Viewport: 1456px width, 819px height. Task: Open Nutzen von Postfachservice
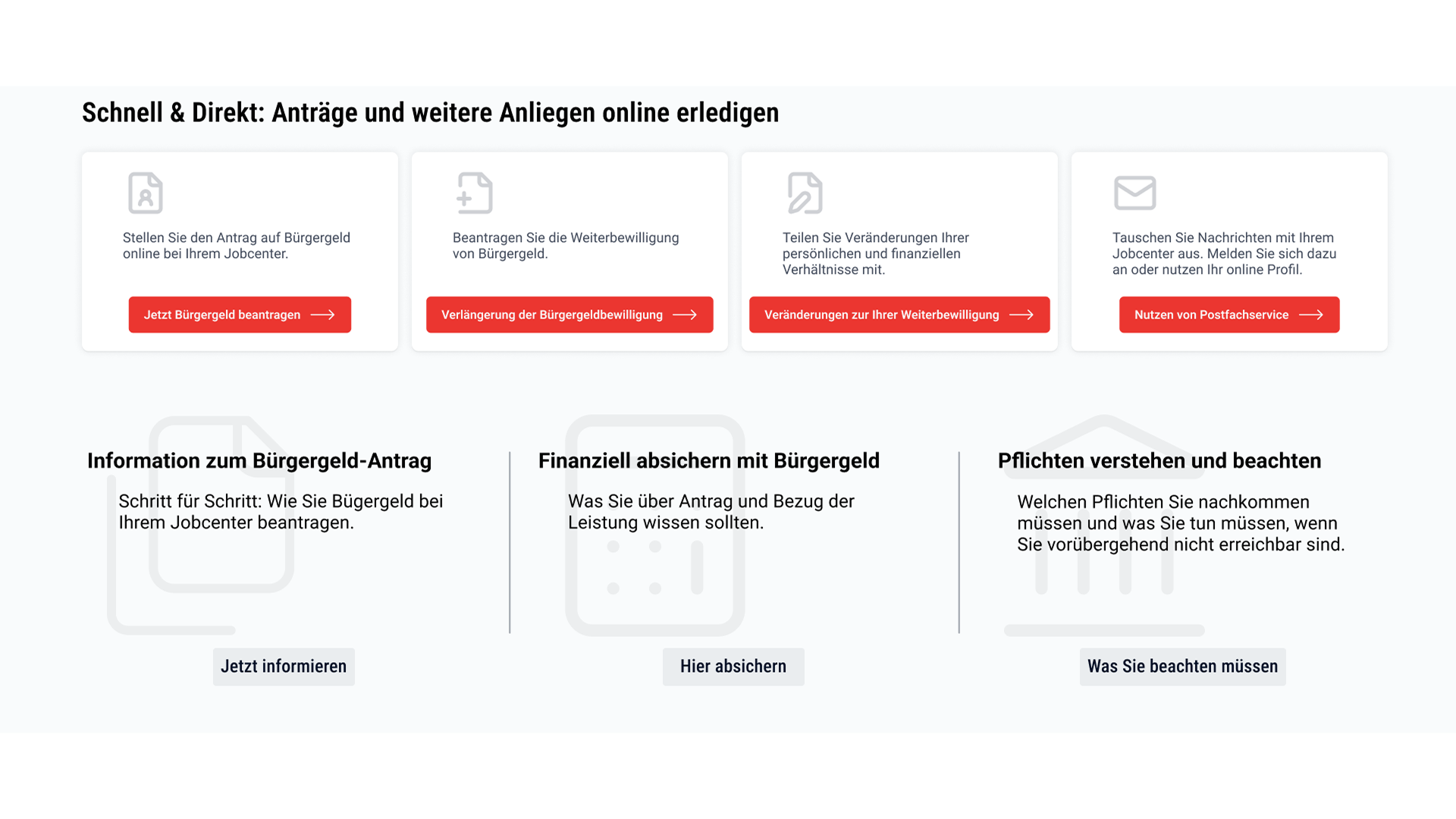[x=1229, y=315]
